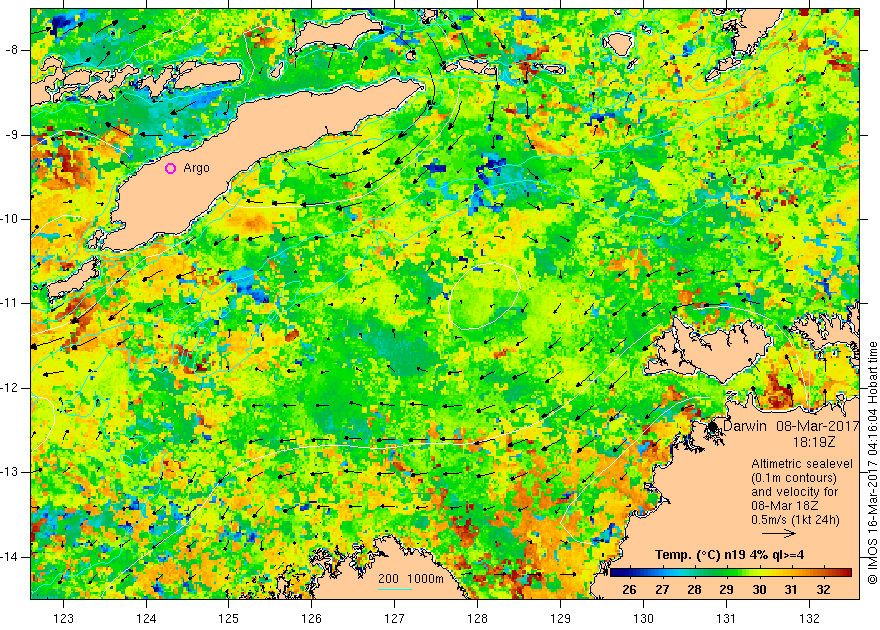880x630 pixels.
Task: Click the latitude label -8
Action: pos(12,50)
